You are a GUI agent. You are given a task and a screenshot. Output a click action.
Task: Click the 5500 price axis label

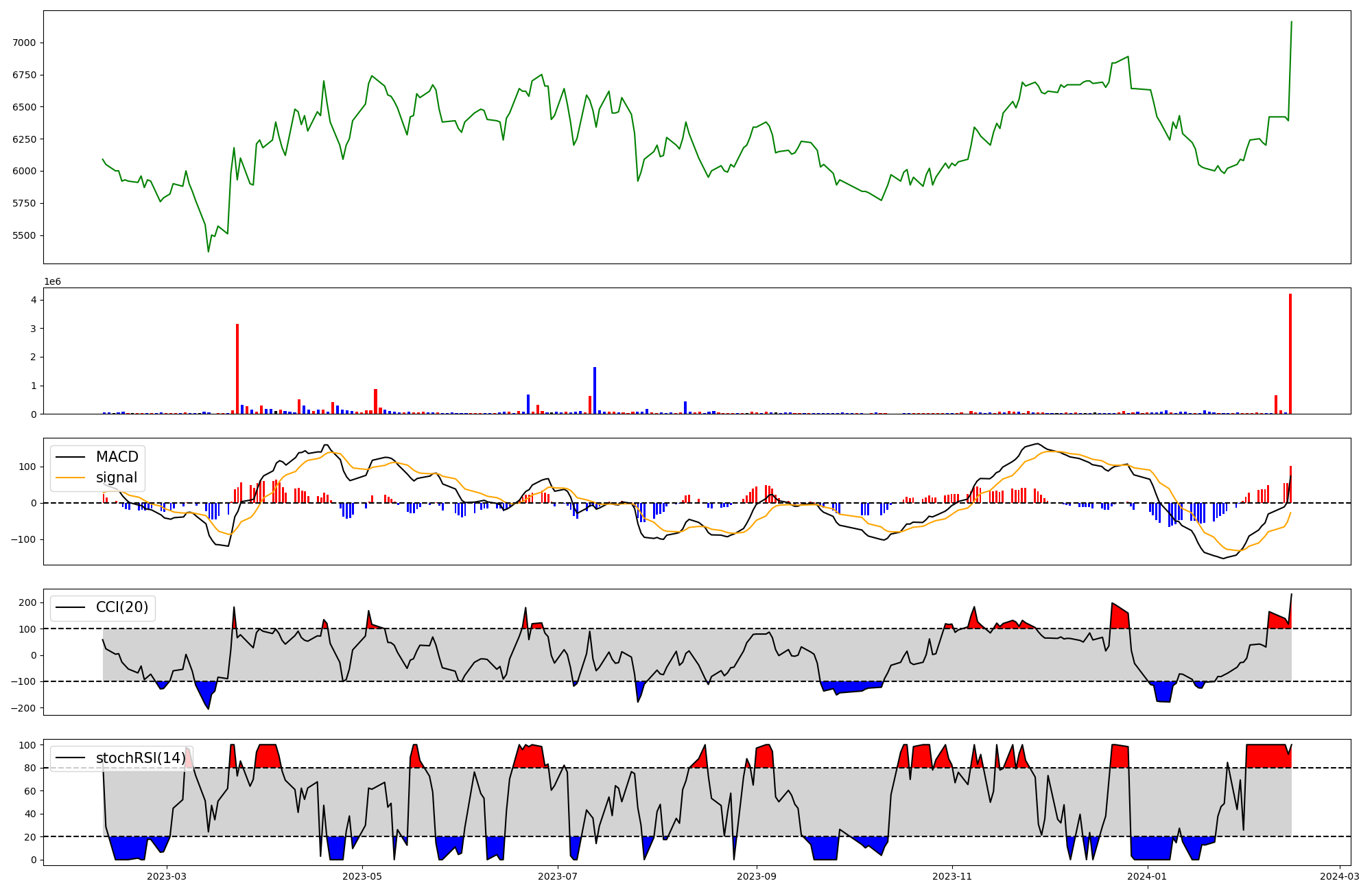click(x=24, y=235)
